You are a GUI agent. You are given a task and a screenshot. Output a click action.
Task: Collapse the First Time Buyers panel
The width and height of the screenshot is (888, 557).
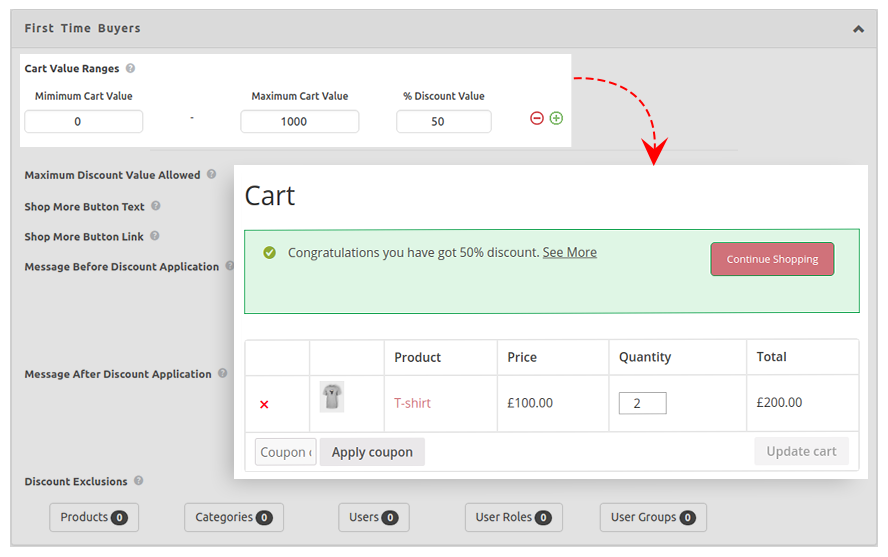tap(858, 29)
